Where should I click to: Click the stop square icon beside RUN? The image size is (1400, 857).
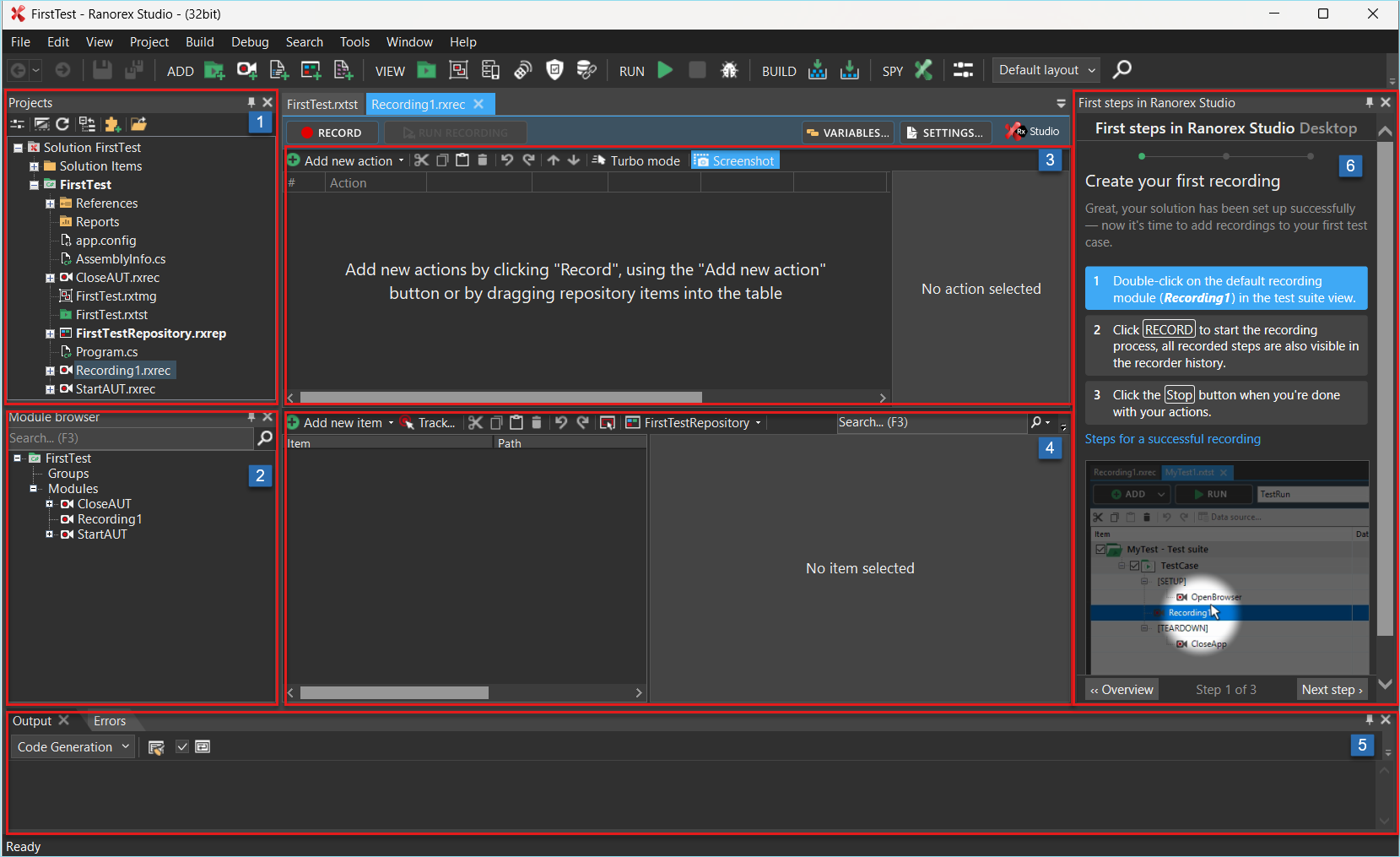[697, 70]
